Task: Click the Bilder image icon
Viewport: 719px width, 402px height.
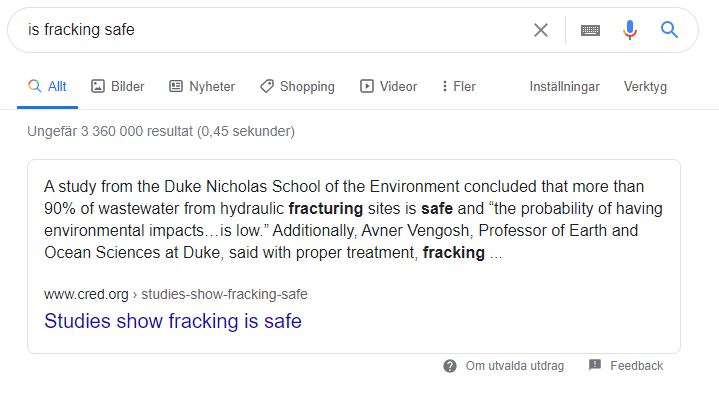Action: tap(98, 87)
